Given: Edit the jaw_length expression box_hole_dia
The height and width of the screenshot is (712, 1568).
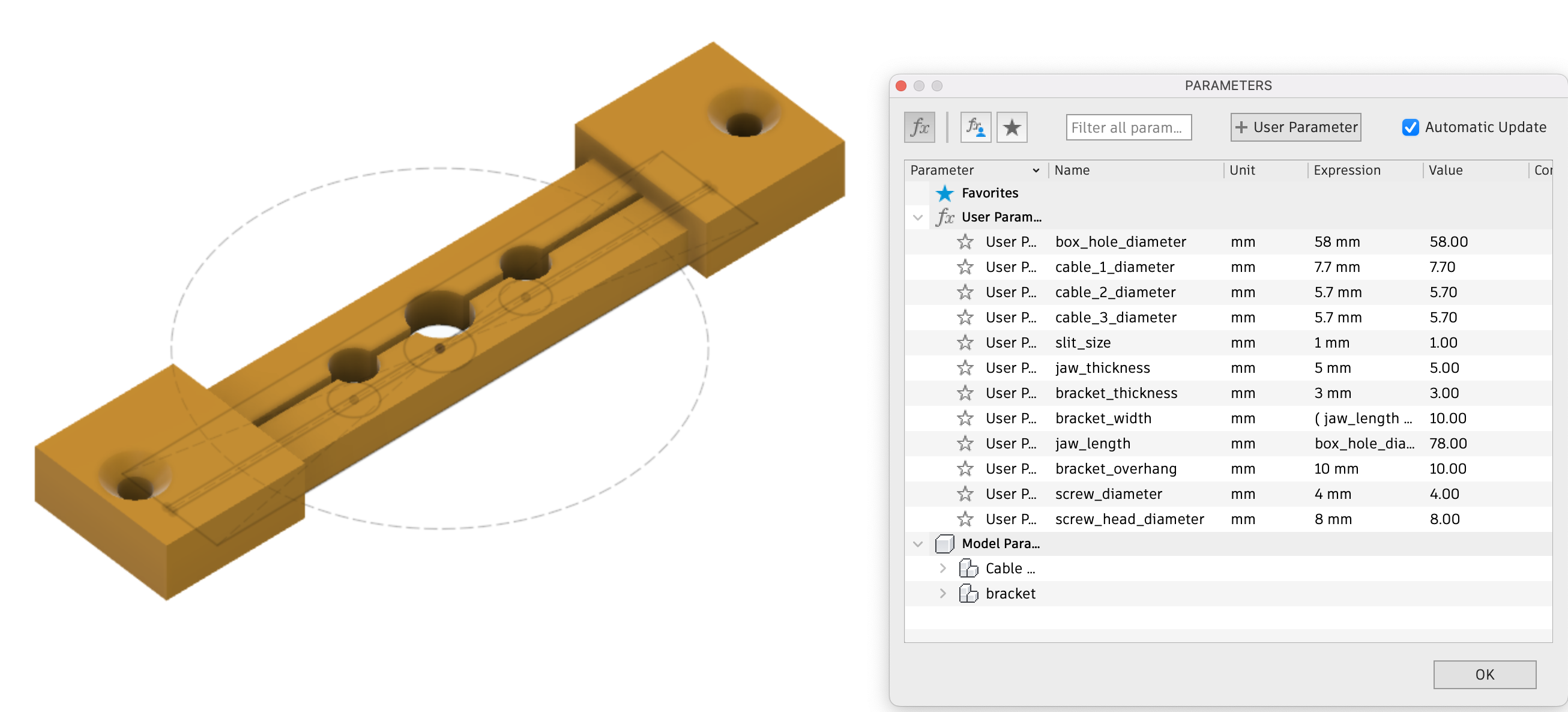Looking at the screenshot, I should pos(1364,444).
